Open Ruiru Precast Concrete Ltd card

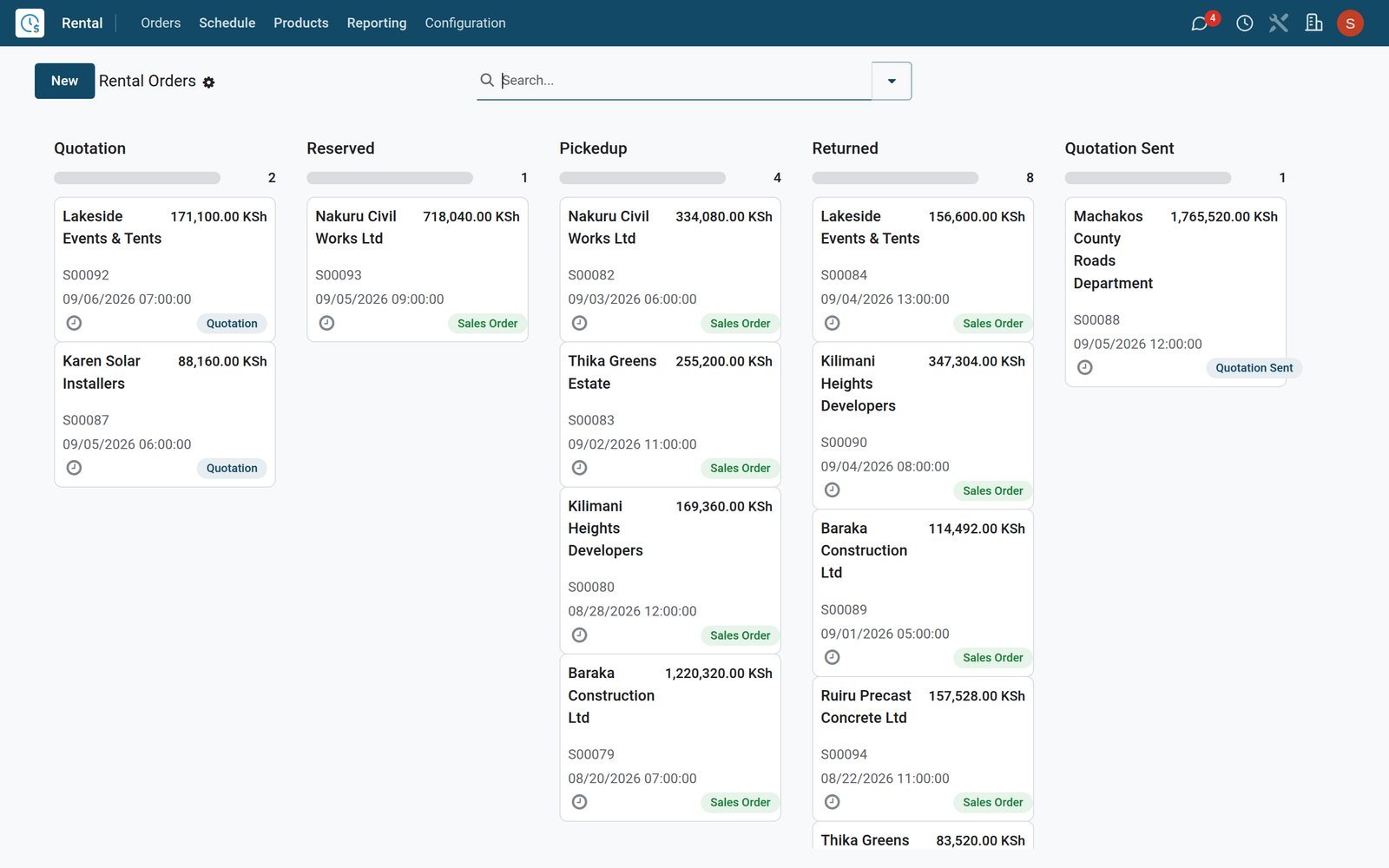pyautogui.click(x=923, y=749)
